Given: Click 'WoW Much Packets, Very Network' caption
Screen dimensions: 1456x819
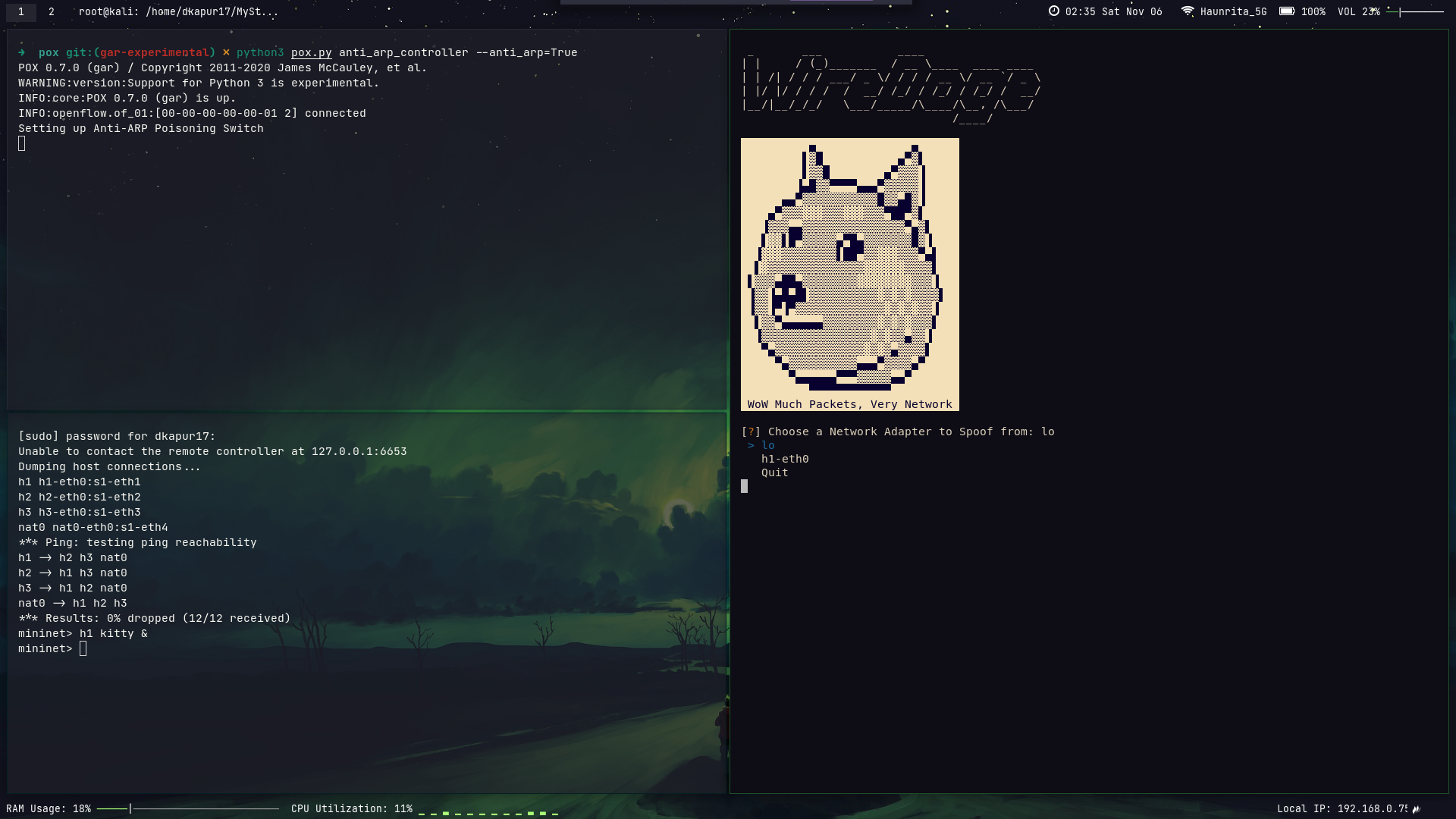Looking at the screenshot, I should [x=849, y=405].
